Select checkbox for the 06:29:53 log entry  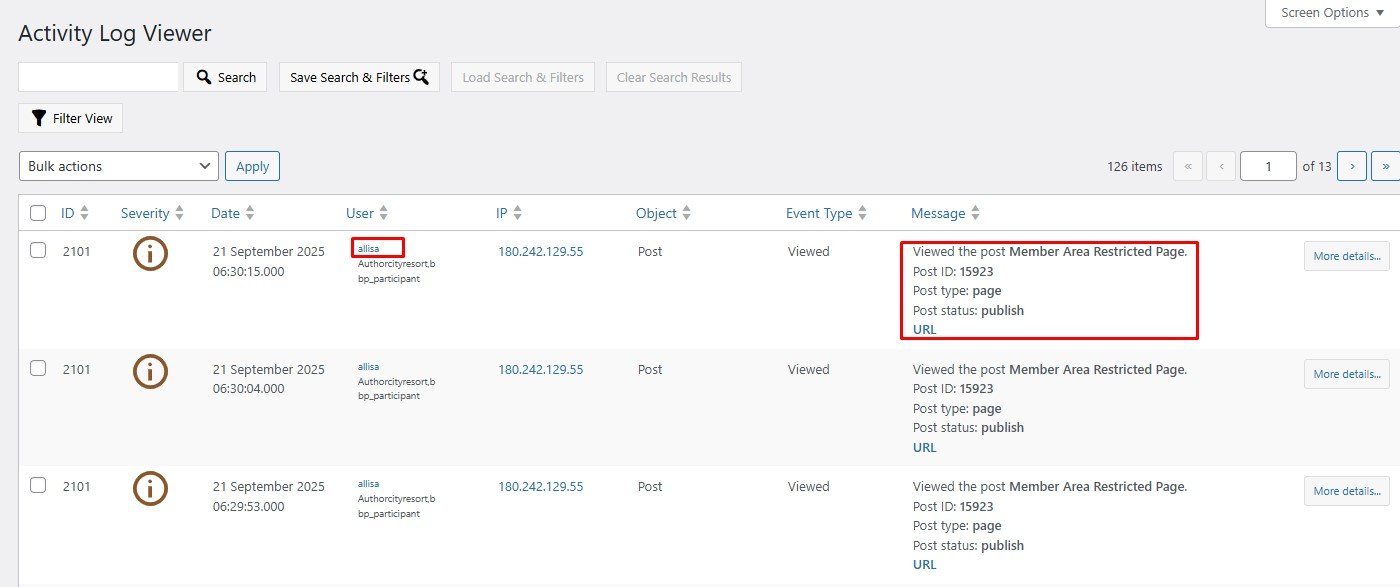[38, 485]
